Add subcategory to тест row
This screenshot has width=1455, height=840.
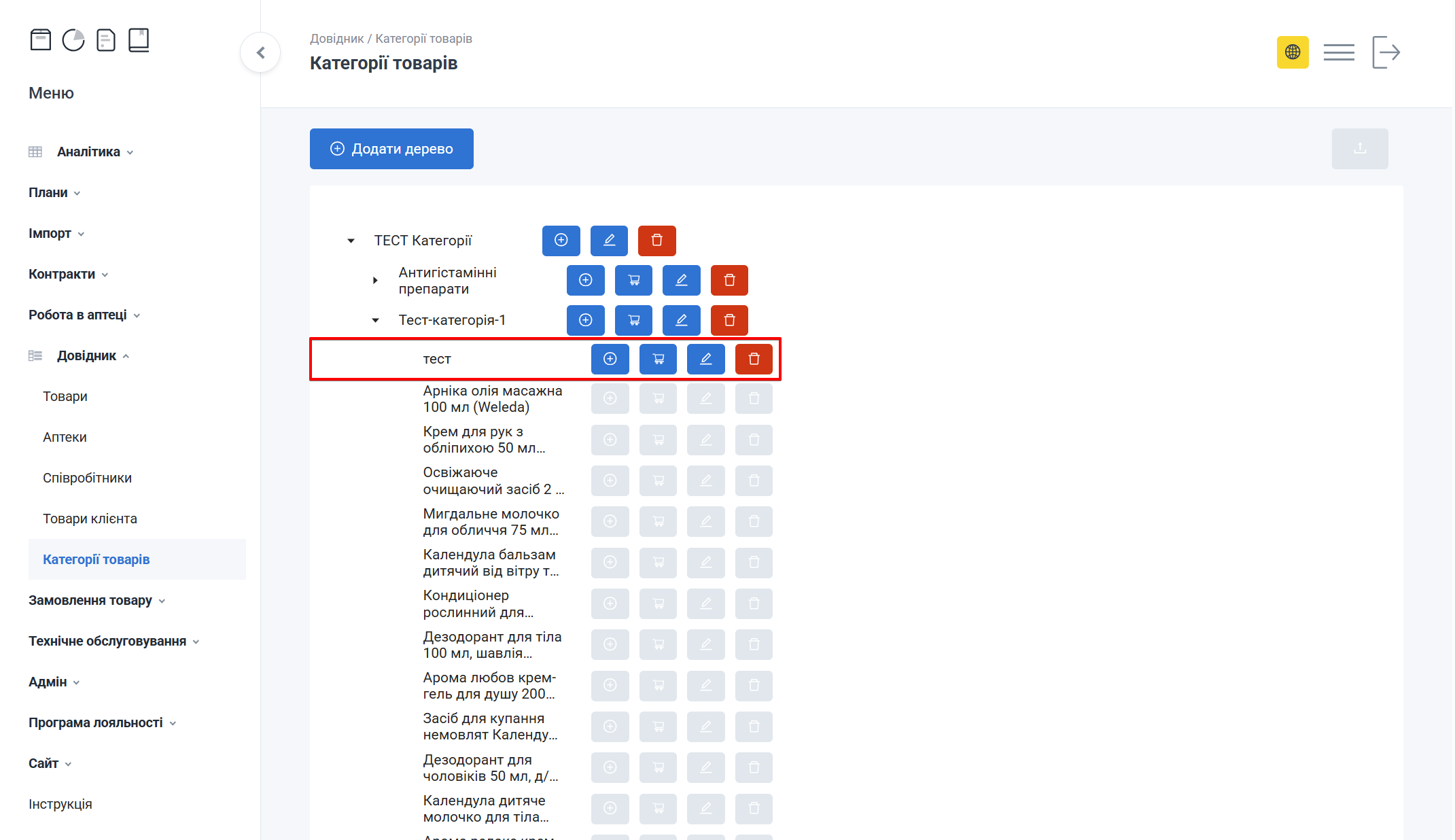tap(610, 359)
